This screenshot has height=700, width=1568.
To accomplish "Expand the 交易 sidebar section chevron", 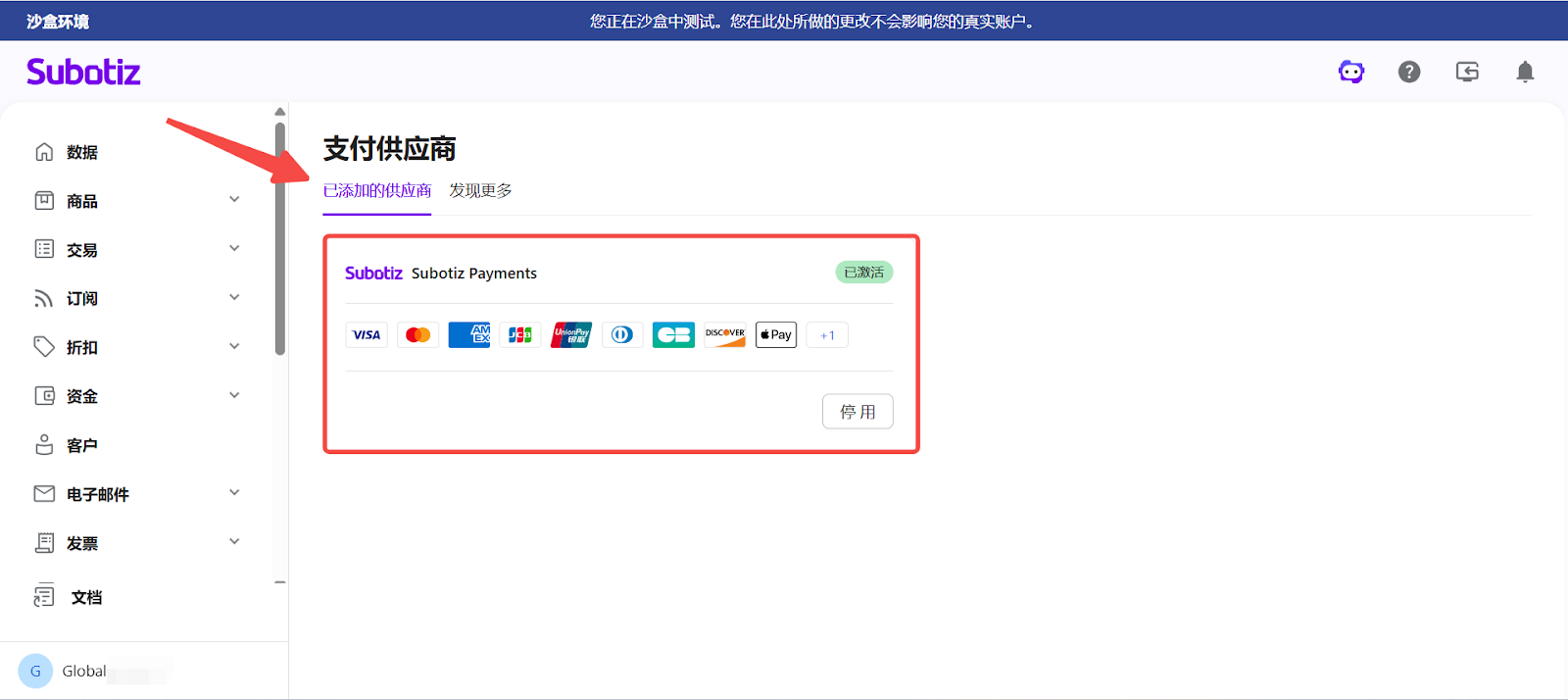I will (234, 249).
